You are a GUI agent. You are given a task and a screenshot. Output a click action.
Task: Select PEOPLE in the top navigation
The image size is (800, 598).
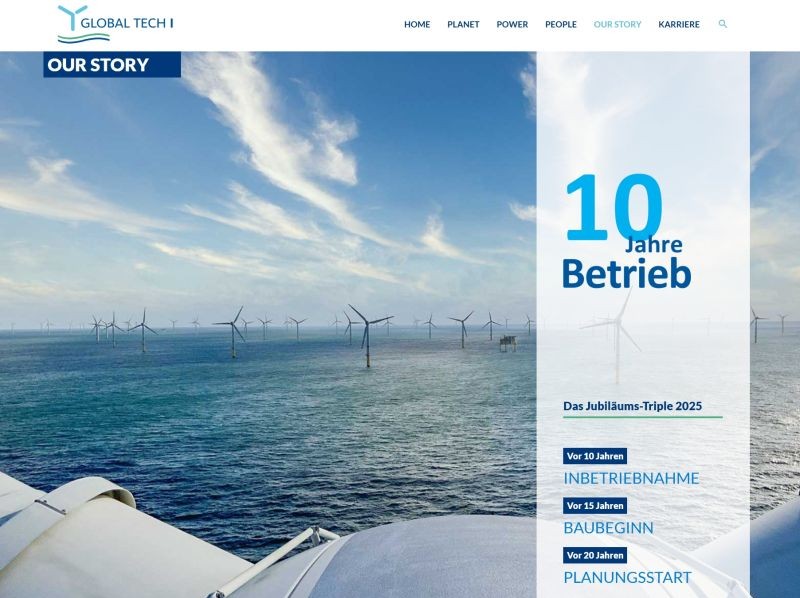click(x=560, y=24)
